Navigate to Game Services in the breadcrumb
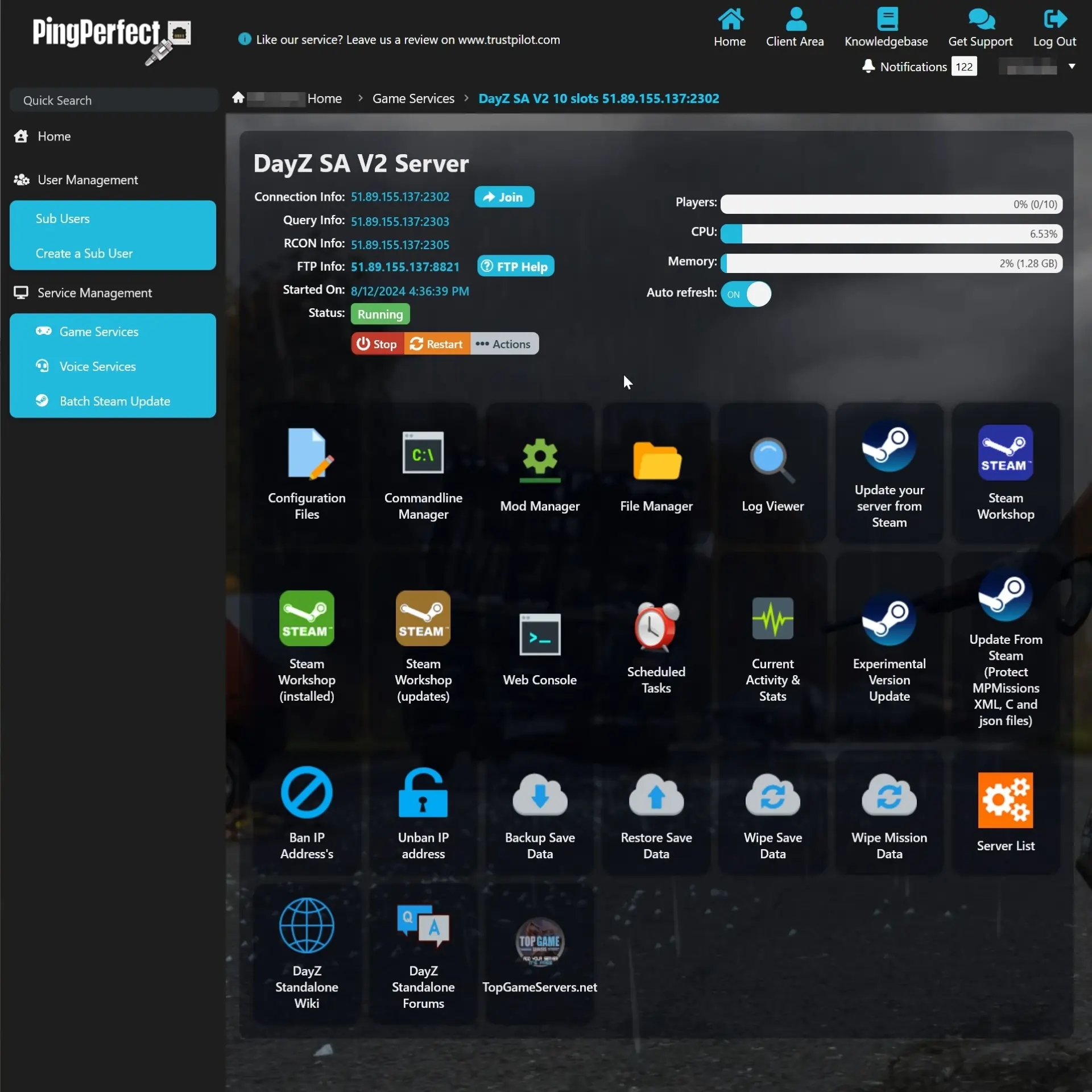 (413, 98)
